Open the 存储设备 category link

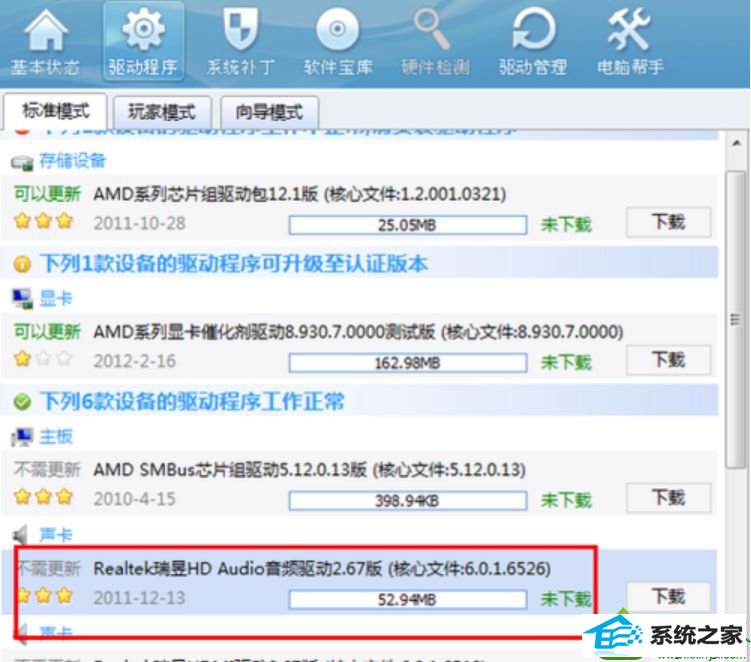point(72,161)
